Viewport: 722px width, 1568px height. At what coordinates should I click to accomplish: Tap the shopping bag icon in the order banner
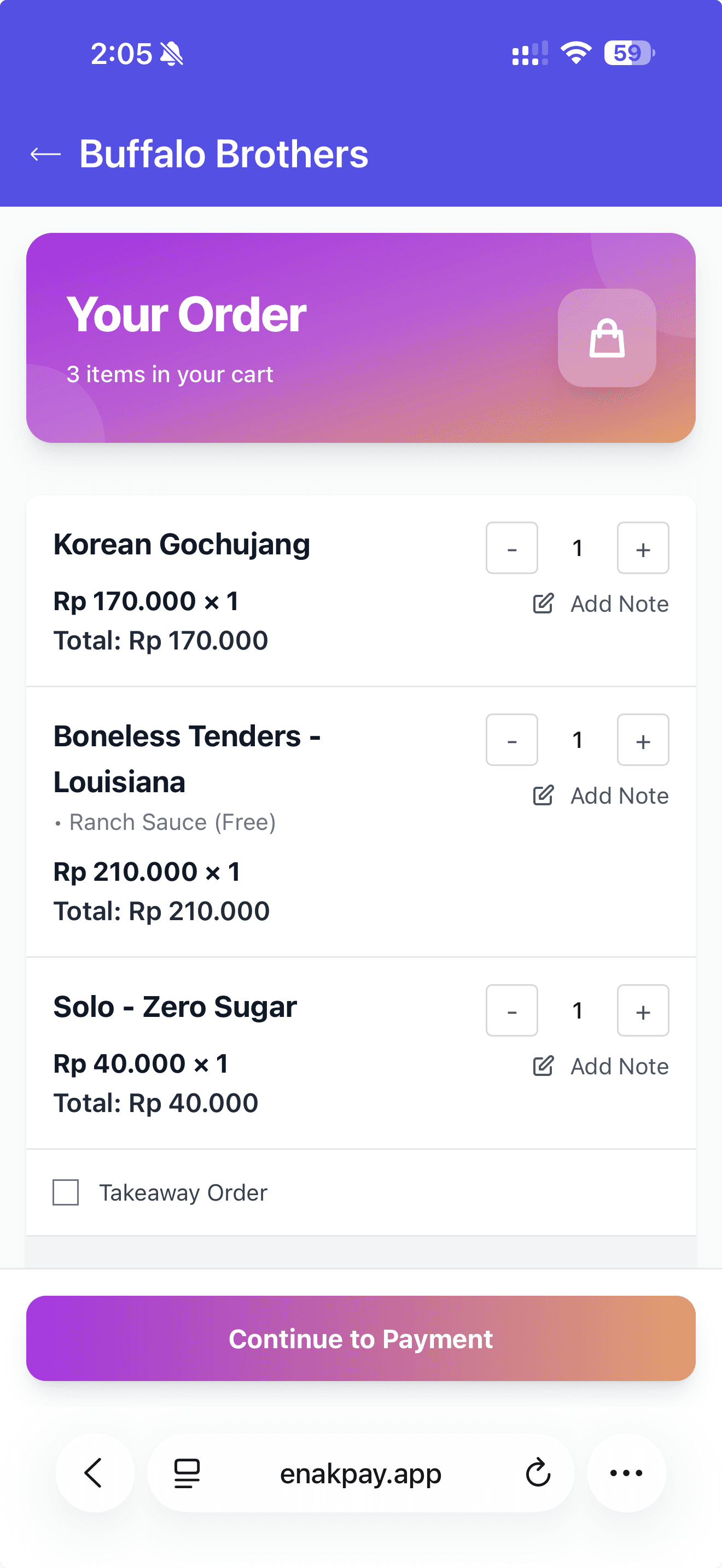[607, 338]
